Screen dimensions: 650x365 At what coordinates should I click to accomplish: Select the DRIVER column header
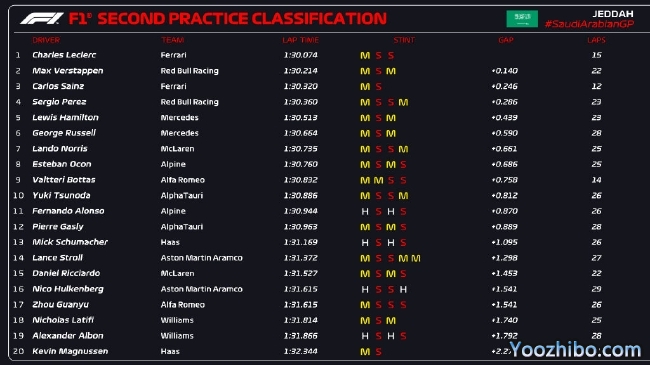pos(46,40)
